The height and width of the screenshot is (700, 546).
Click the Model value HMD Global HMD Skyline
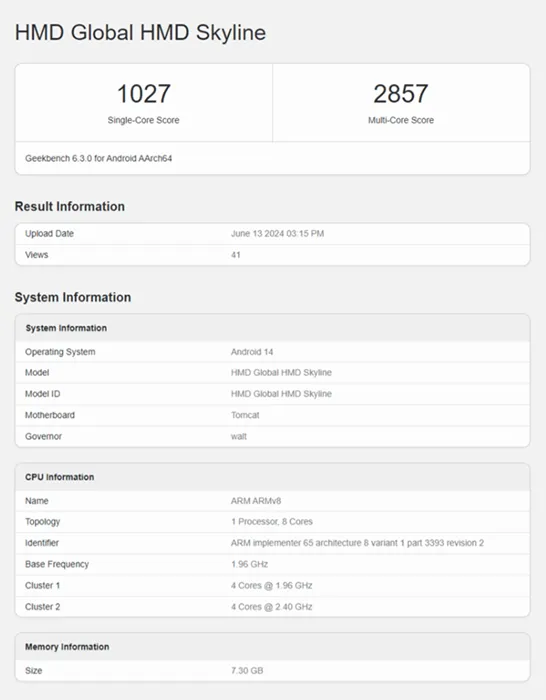281,372
